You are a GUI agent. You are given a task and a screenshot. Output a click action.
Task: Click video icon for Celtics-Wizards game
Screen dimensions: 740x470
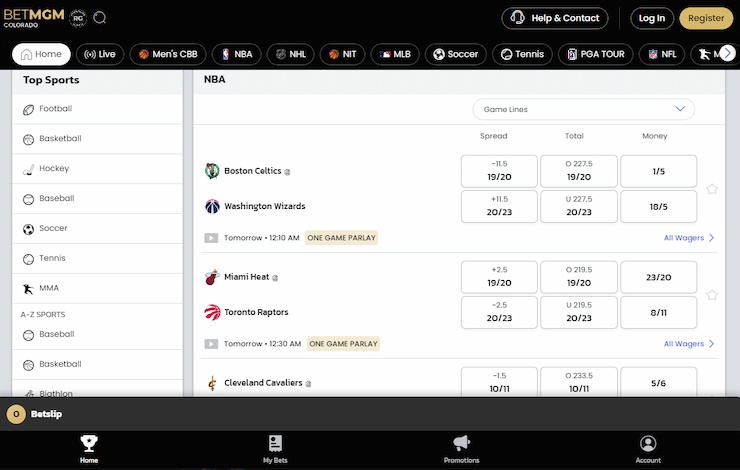(211, 238)
